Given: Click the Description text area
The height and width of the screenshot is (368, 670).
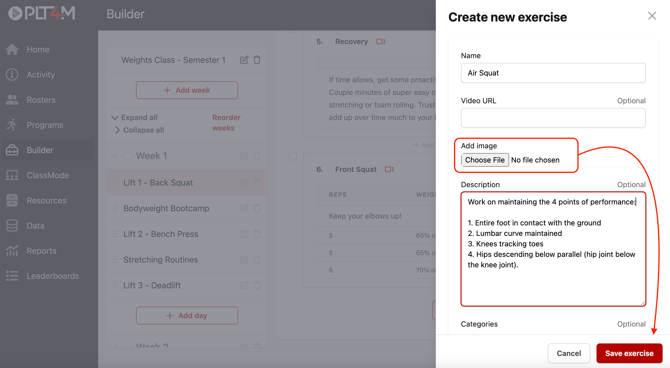Looking at the screenshot, I should [553, 249].
